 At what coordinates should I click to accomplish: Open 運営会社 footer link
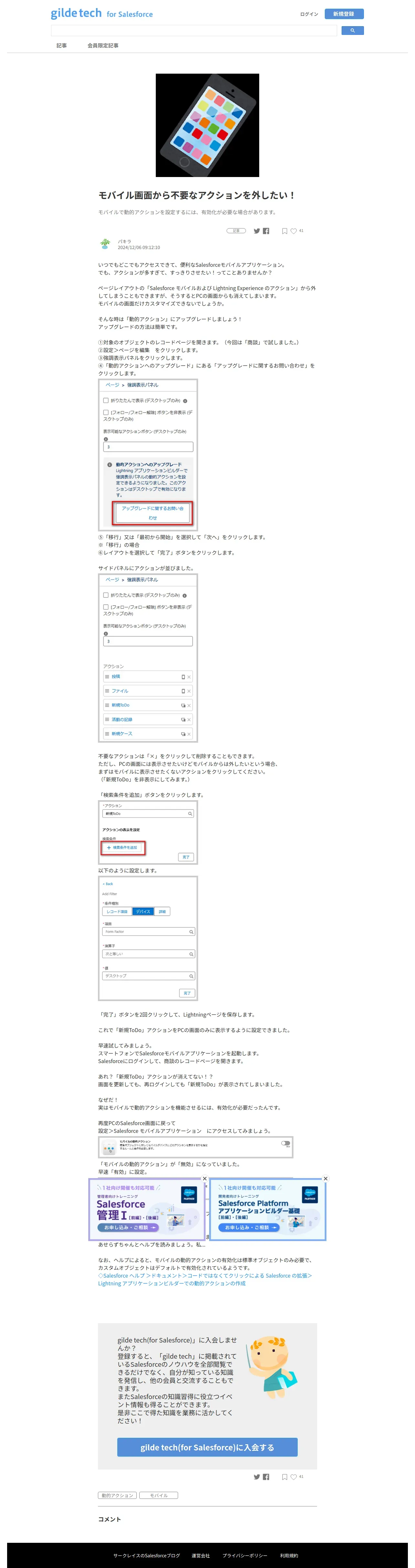click(x=200, y=1555)
